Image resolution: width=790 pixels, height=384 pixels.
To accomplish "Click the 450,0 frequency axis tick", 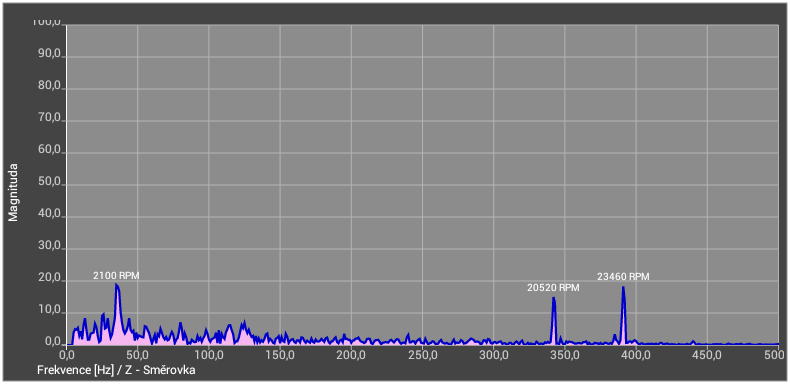I will tap(707, 355).
